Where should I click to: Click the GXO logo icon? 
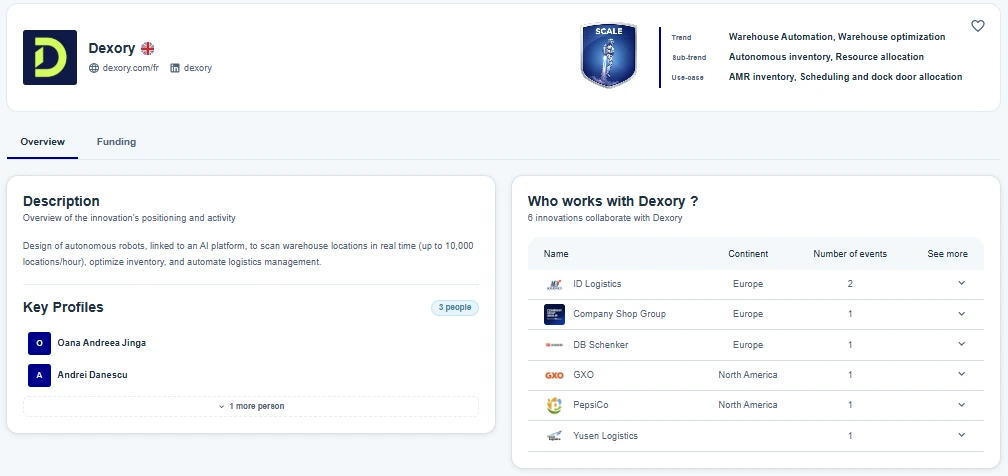click(554, 375)
